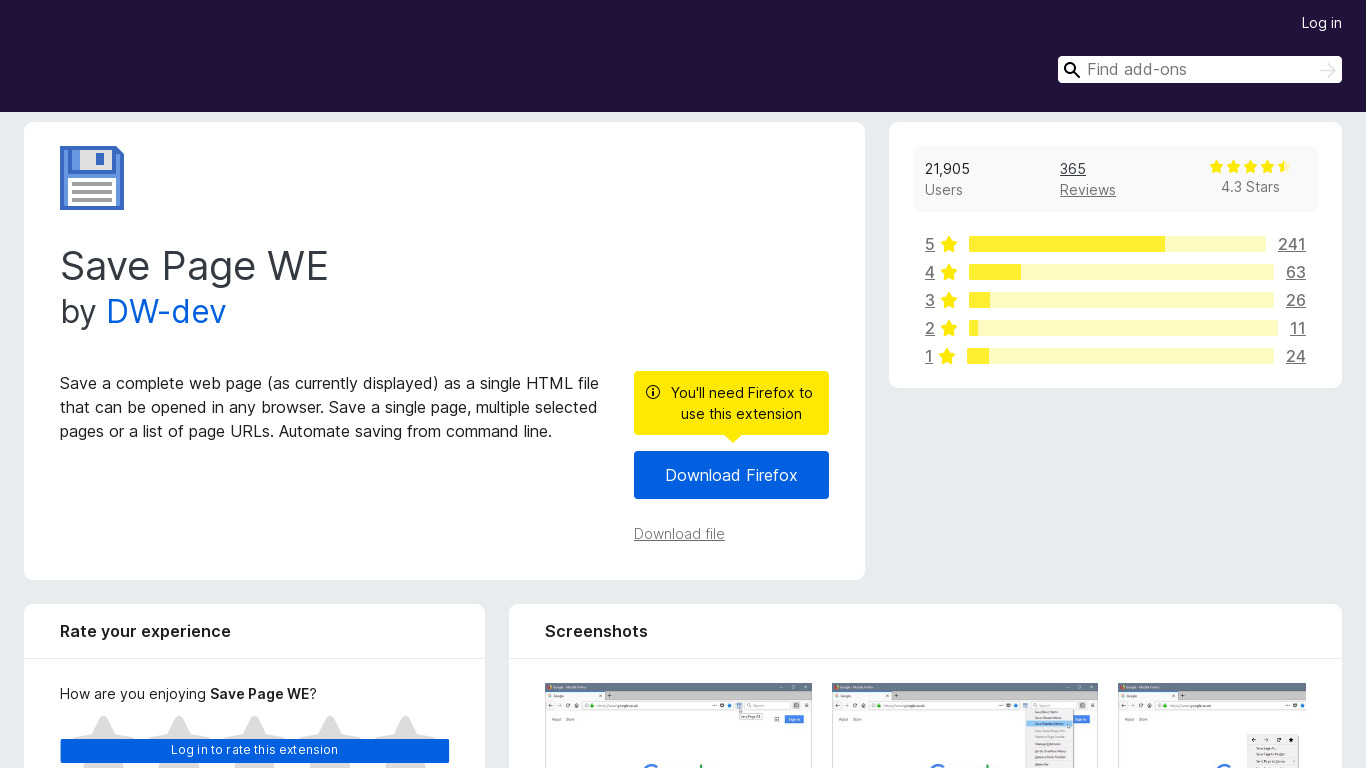Focus the Find add-ons search field
This screenshot has height=768, width=1366.
1199,69
